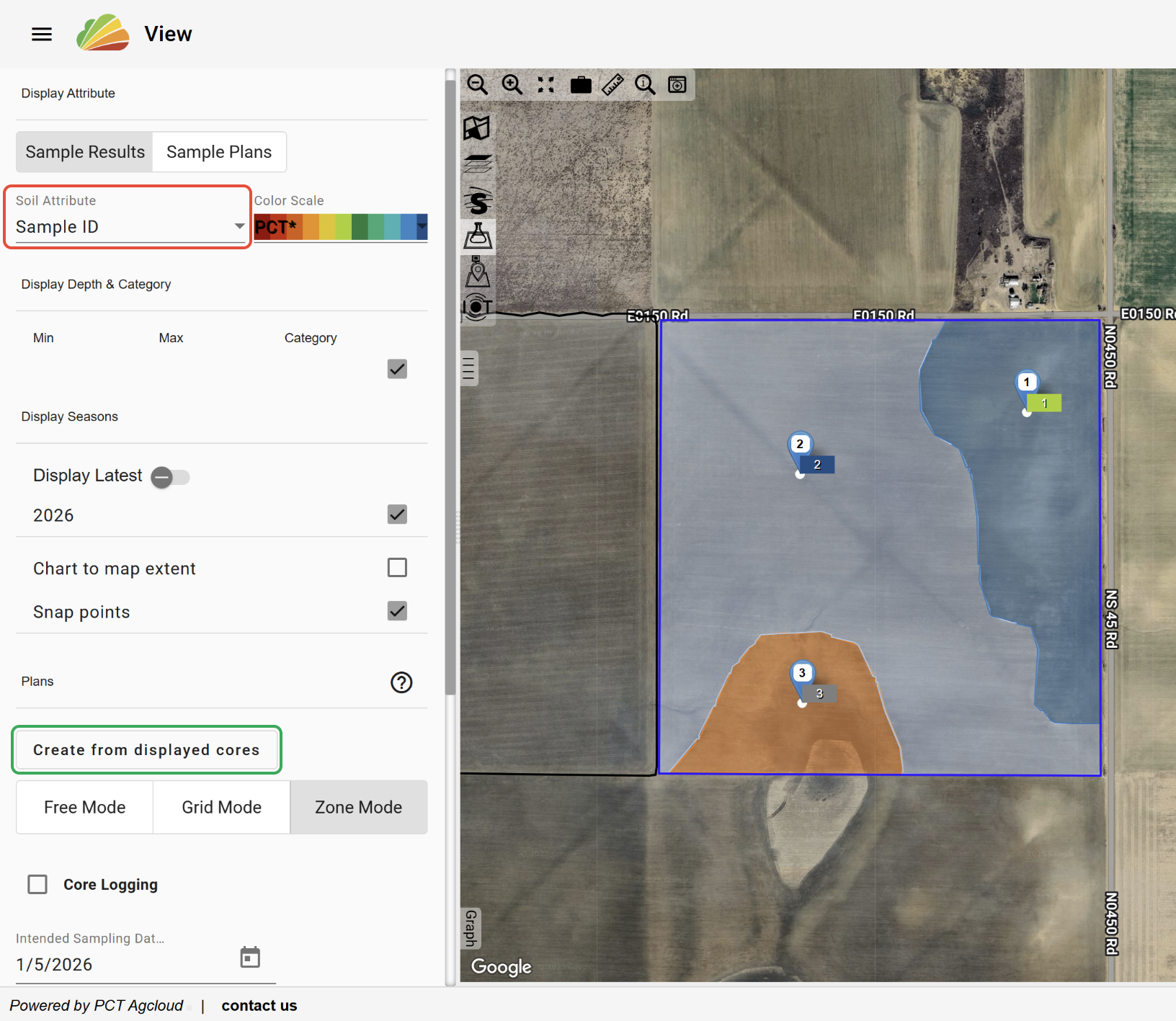This screenshot has width=1176, height=1021.
Task: Open the Color Scale PCT dropdown
Action: [x=341, y=227]
